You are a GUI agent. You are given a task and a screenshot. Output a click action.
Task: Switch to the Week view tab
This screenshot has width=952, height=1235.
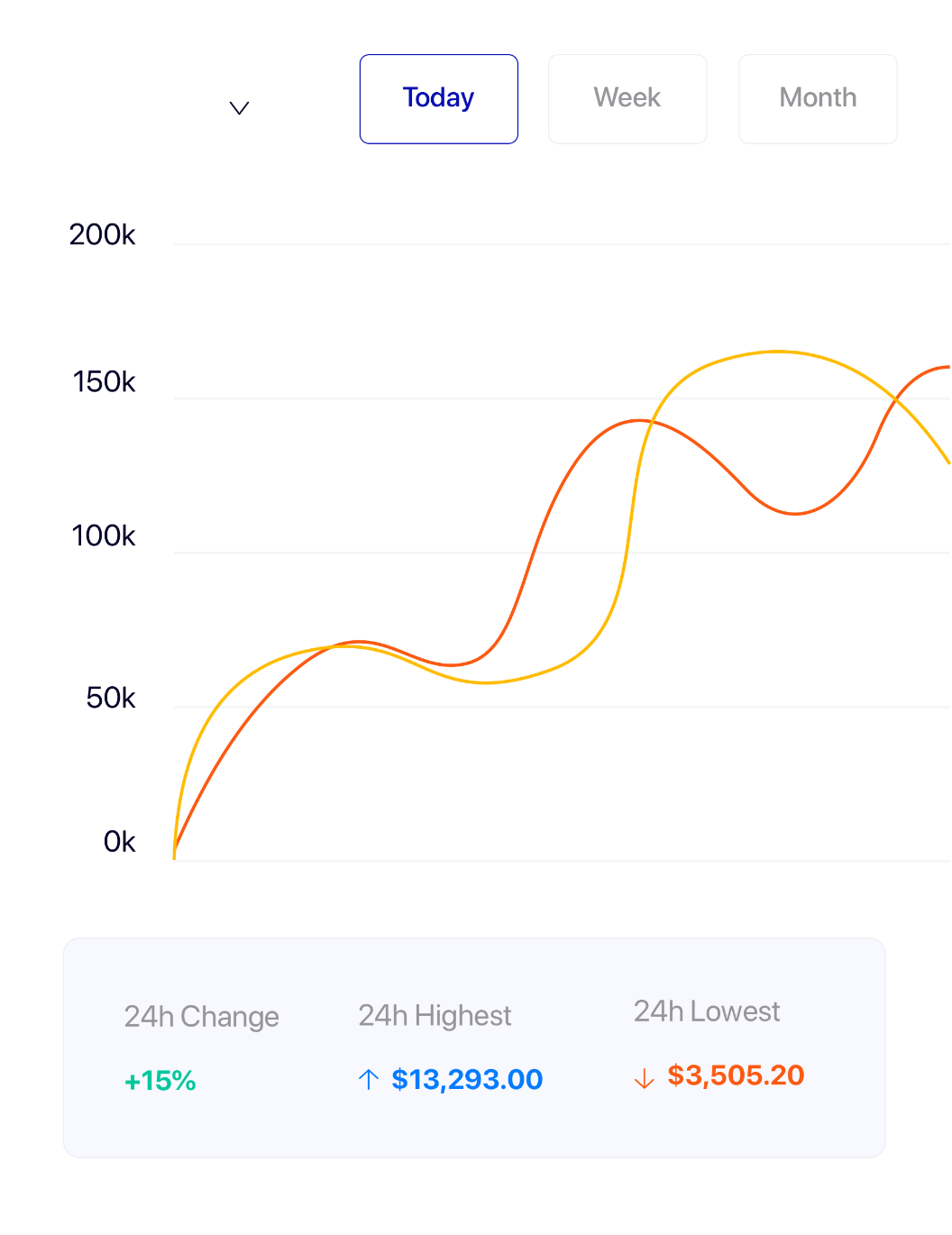(x=627, y=98)
